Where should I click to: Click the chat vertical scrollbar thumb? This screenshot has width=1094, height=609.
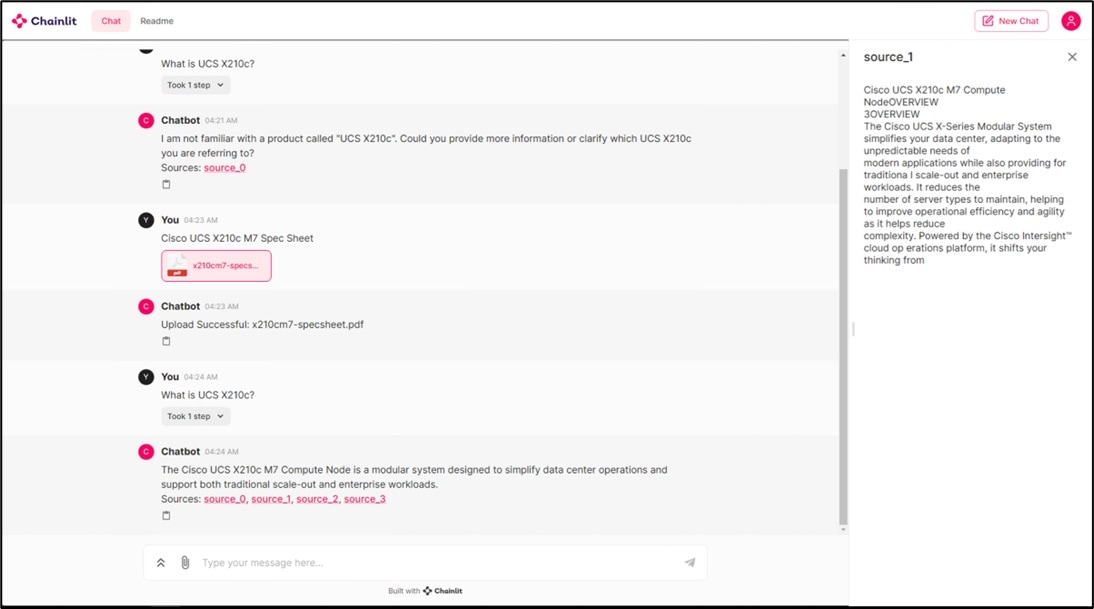(x=843, y=346)
